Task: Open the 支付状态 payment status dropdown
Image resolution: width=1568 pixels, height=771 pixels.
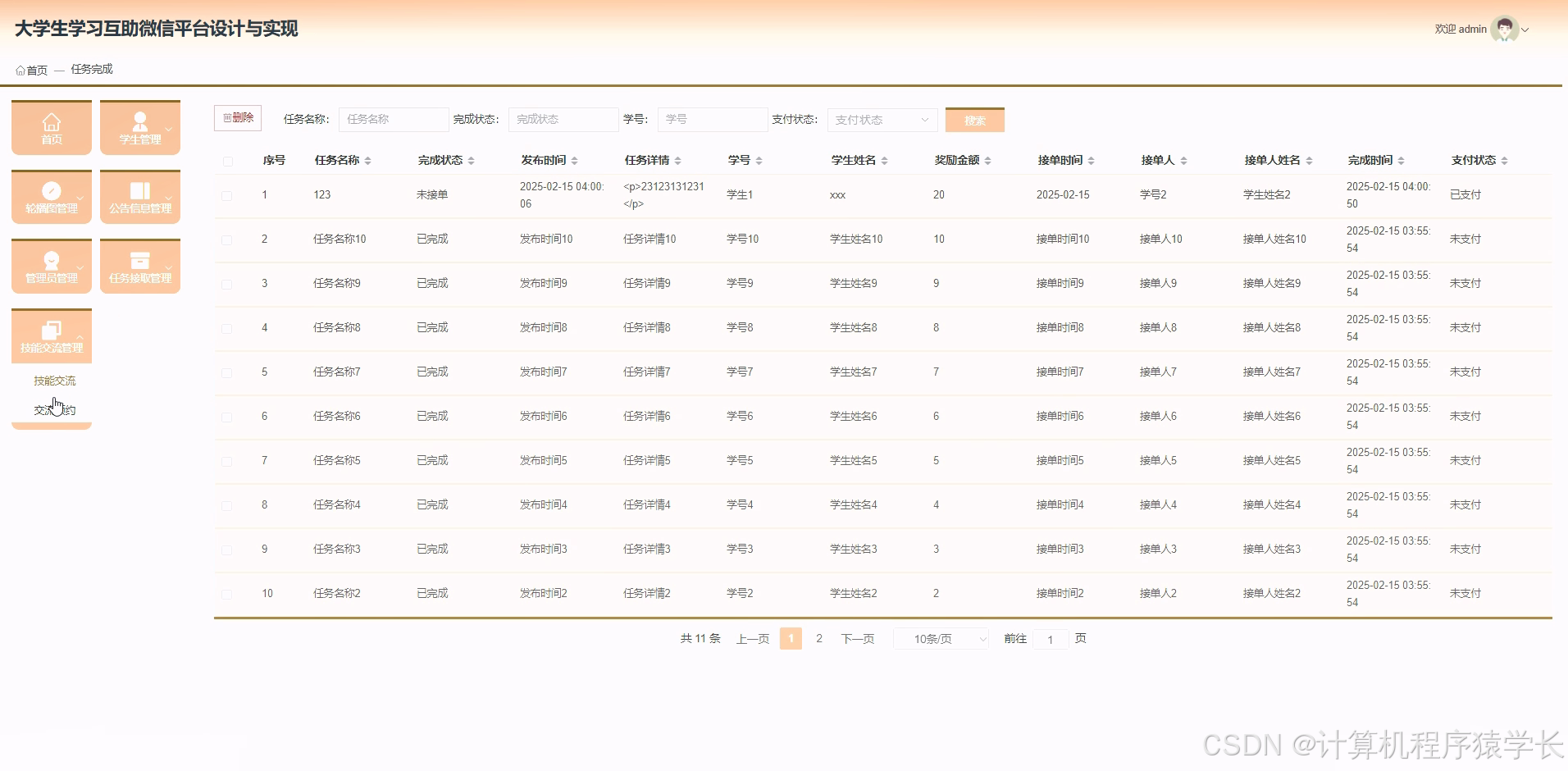Action: [x=882, y=119]
